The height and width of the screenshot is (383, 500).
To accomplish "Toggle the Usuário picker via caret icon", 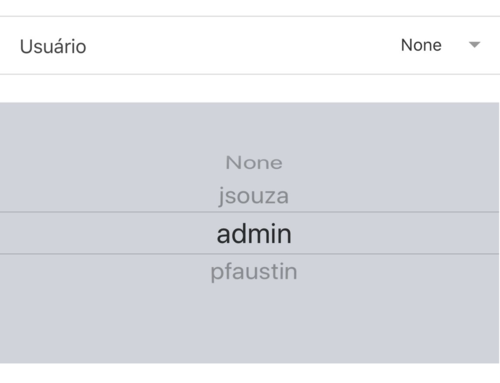I will (x=474, y=45).
